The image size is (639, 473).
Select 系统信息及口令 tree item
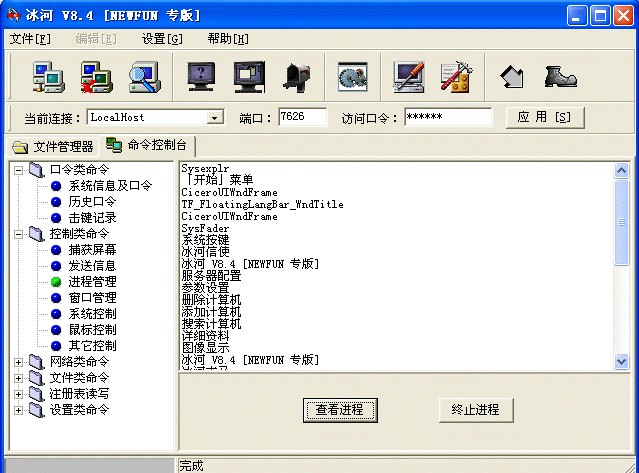(110, 186)
